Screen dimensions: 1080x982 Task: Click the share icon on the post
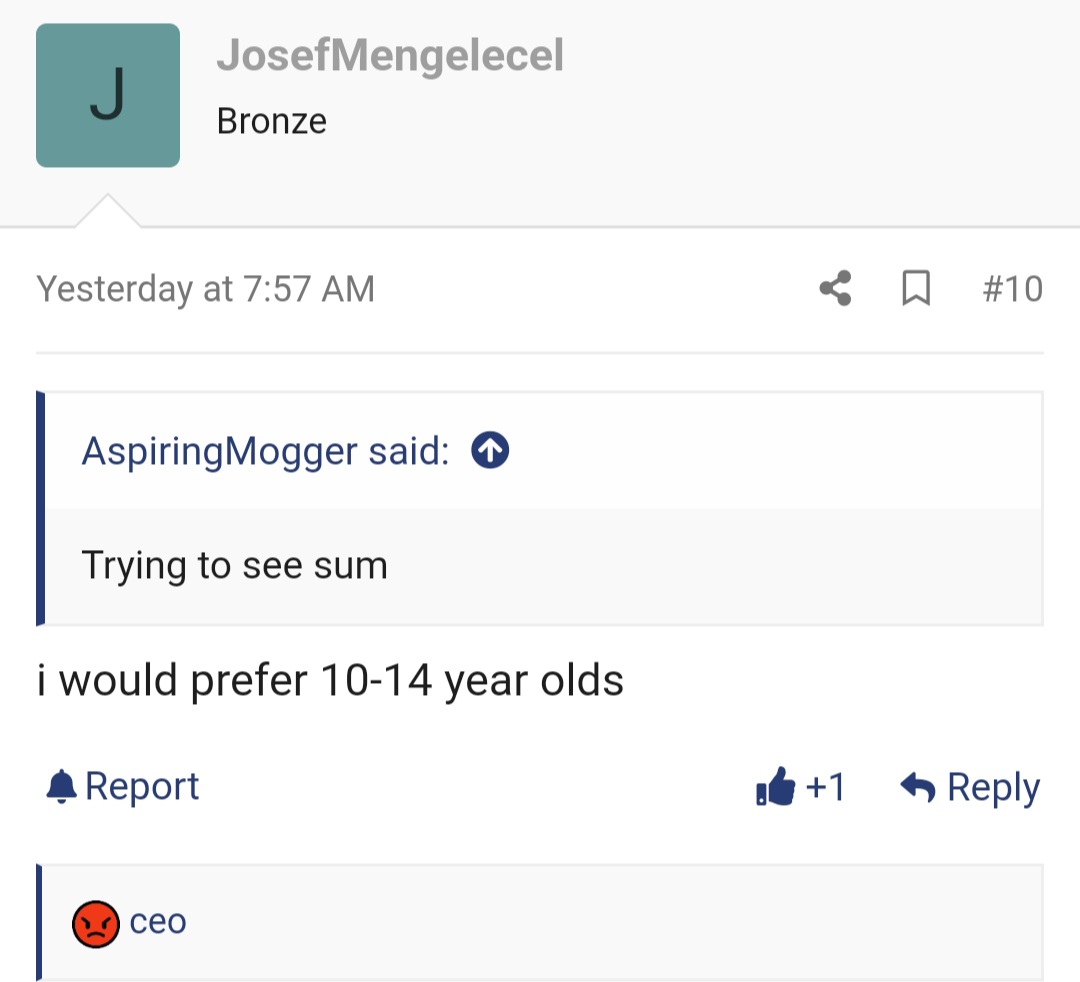pos(835,289)
